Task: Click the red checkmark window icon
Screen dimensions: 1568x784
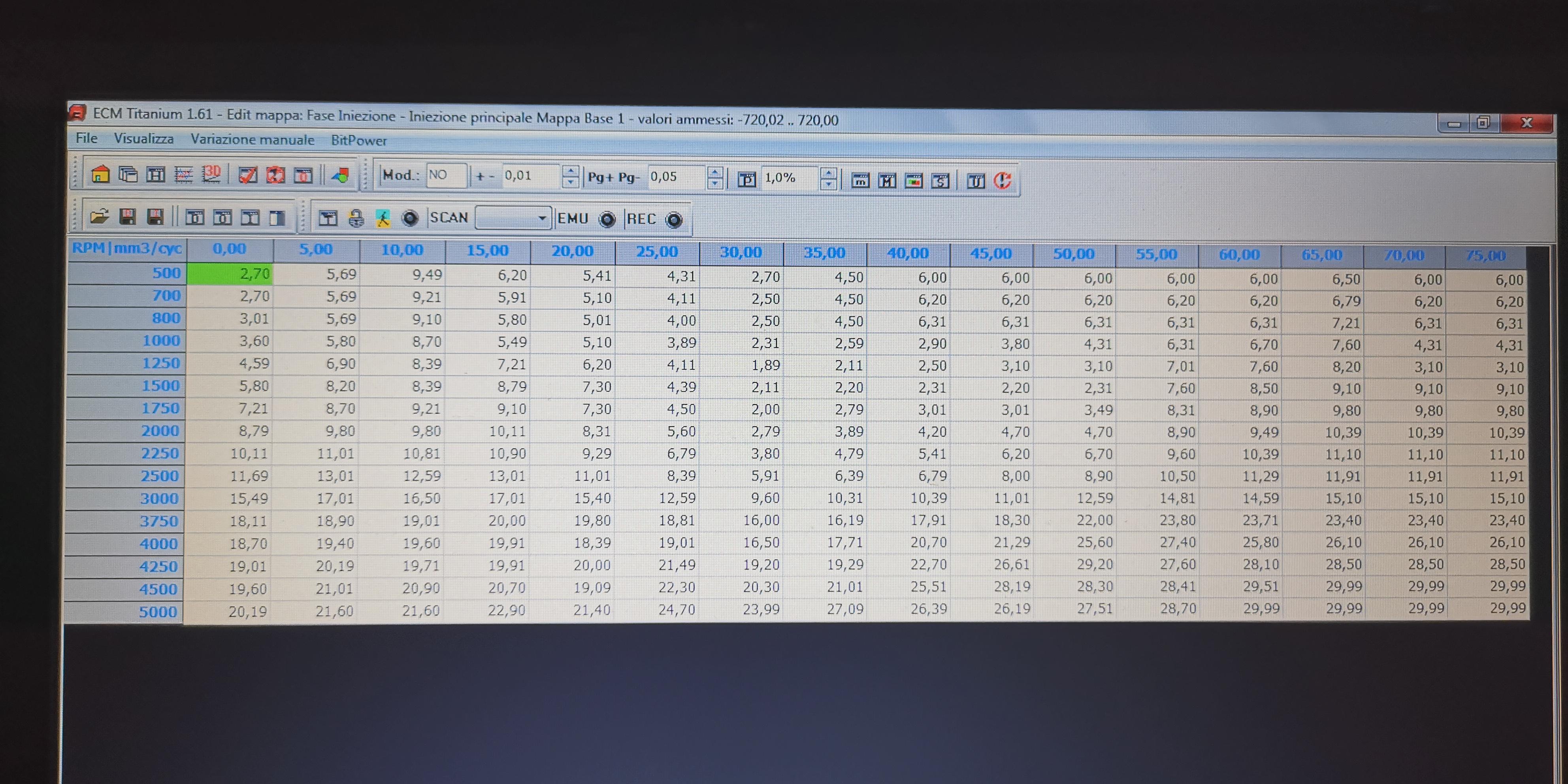Action: pyautogui.click(x=248, y=175)
